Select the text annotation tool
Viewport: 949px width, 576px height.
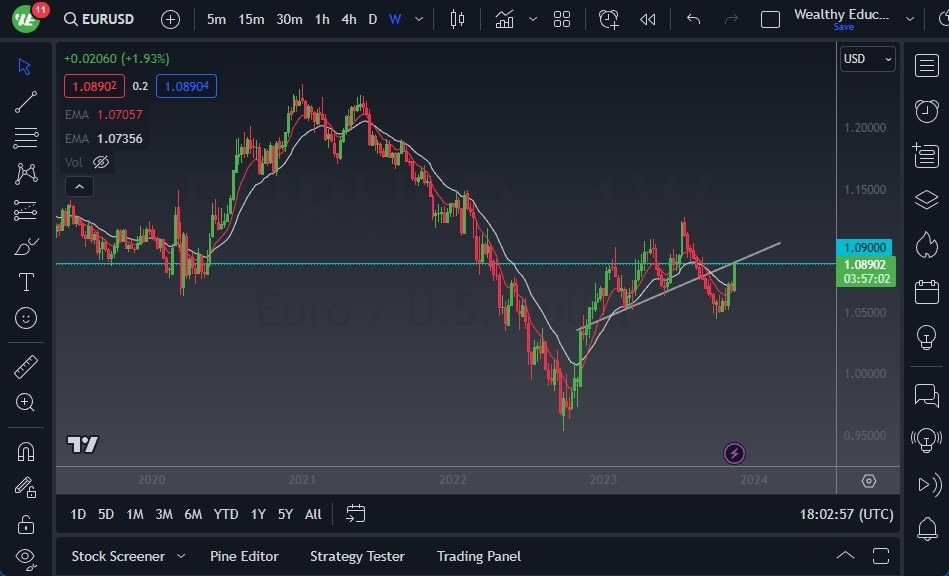coord(26,282)
